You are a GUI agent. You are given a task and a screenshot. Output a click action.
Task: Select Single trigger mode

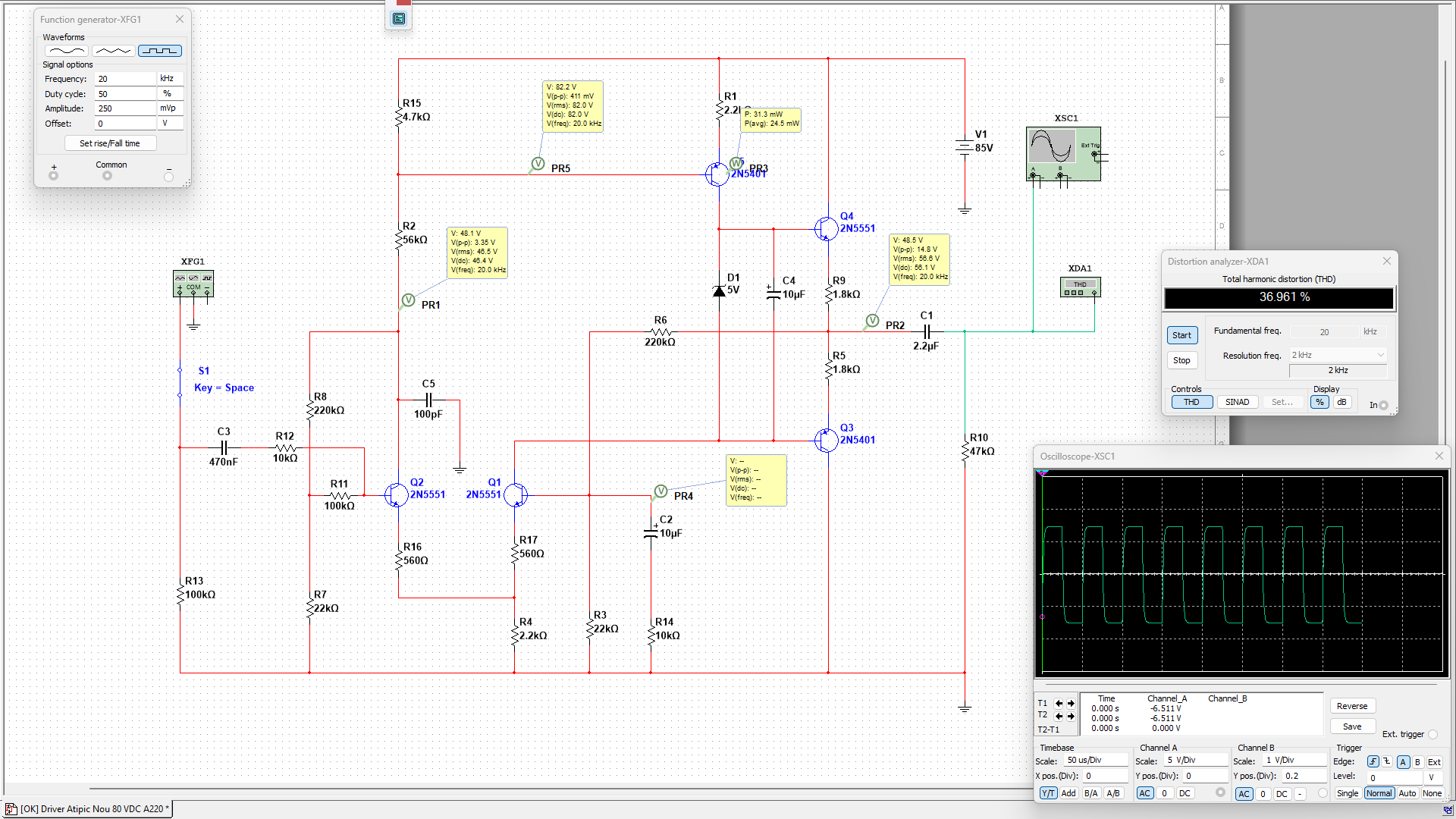click(1348, 793)
